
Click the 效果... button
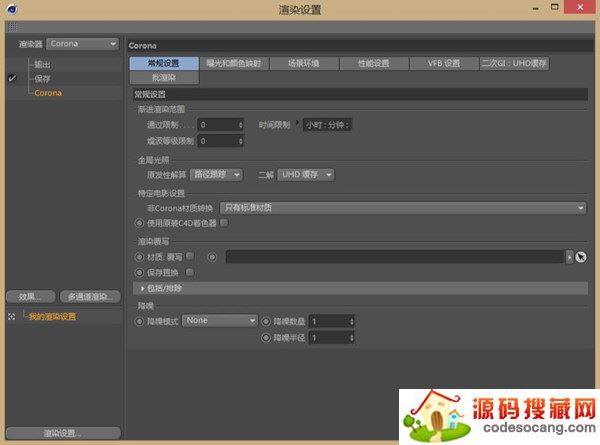[28, 297]
